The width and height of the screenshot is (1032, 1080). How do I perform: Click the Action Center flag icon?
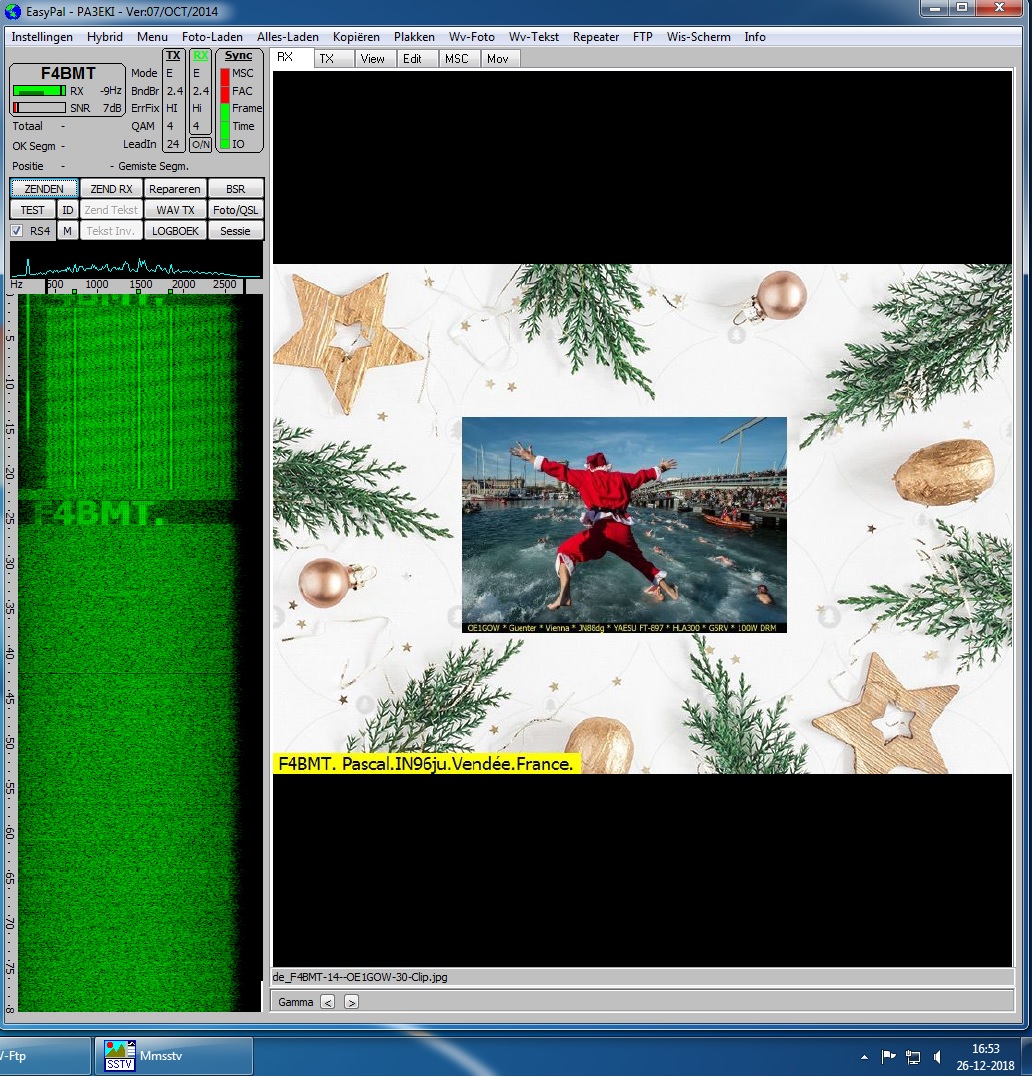pyautogui.click(x=889, y=1056)
